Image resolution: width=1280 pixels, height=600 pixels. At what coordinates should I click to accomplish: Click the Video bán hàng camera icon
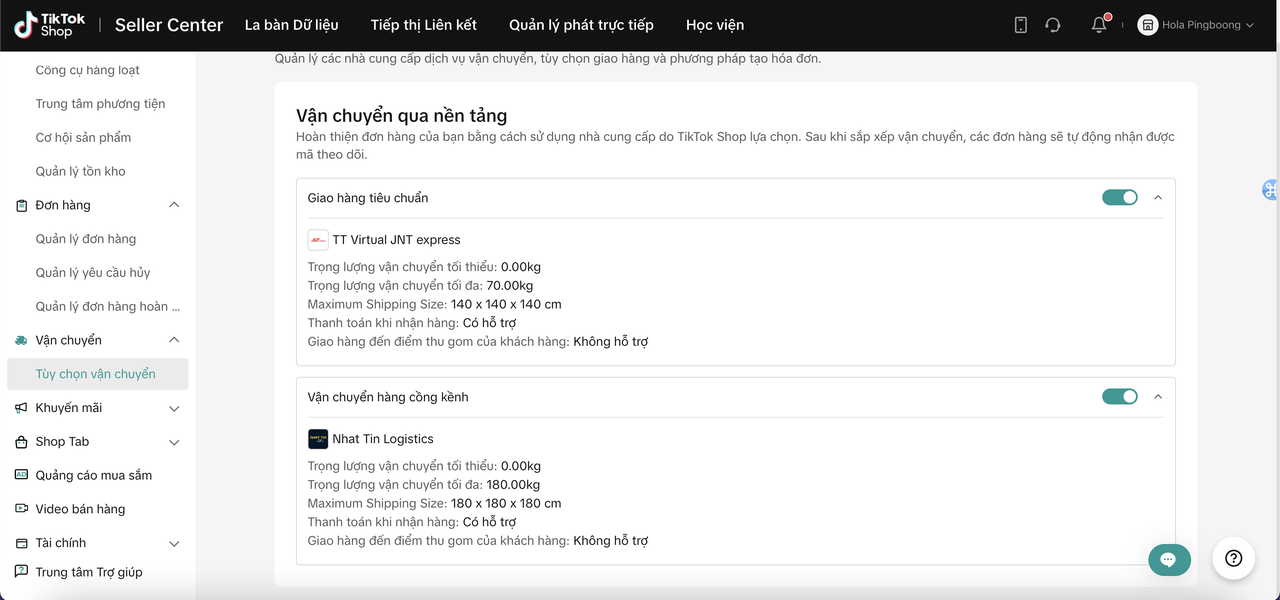[22, 509]
